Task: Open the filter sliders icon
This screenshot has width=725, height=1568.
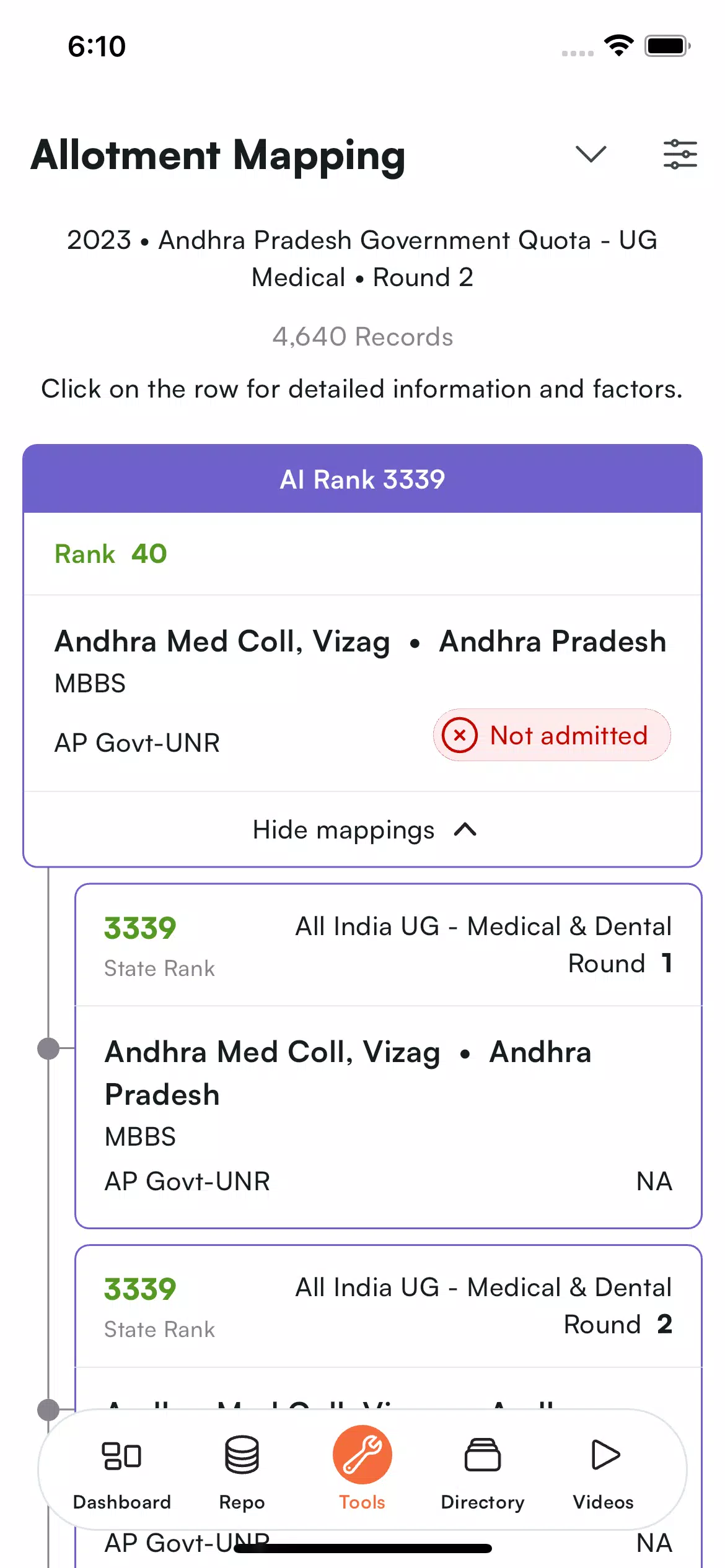Action: (x=680, y=154)
